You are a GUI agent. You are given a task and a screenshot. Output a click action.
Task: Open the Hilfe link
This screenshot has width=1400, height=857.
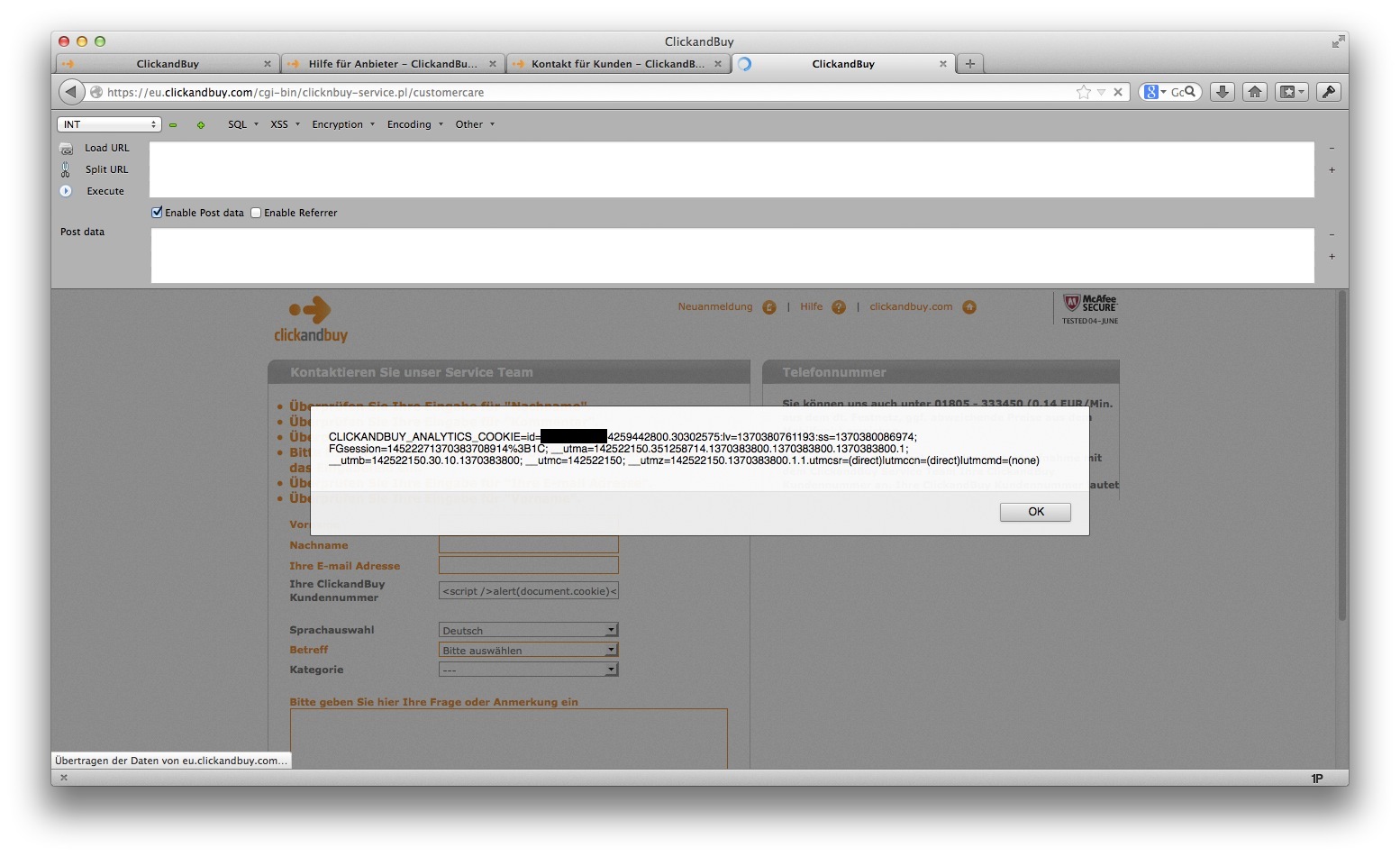[x=812, y=306]
